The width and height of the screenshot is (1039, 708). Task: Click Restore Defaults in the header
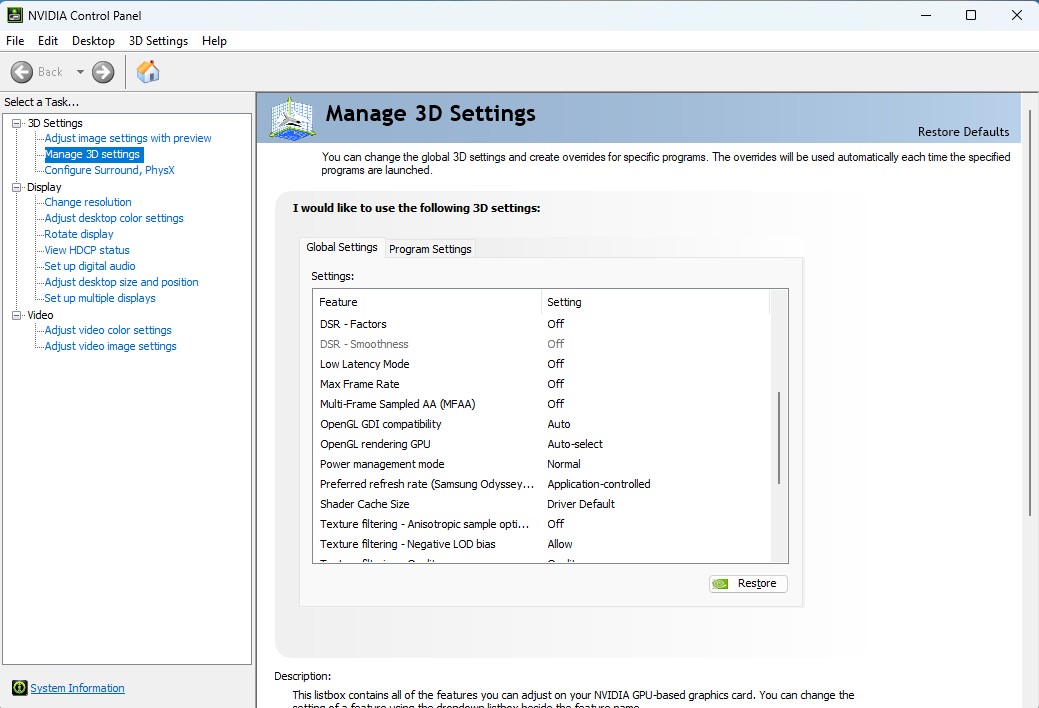point(963,131)
